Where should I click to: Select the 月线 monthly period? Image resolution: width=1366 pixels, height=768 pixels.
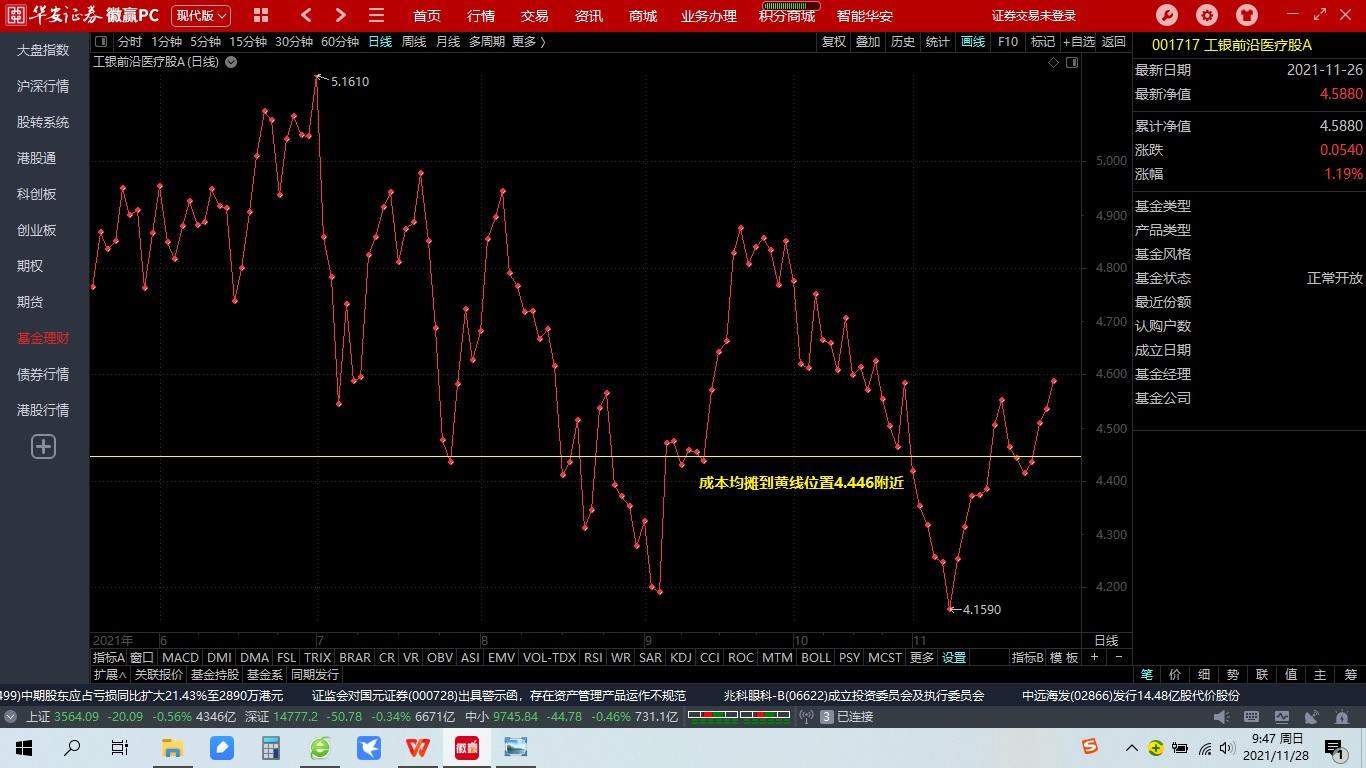(x=448, y=42)
